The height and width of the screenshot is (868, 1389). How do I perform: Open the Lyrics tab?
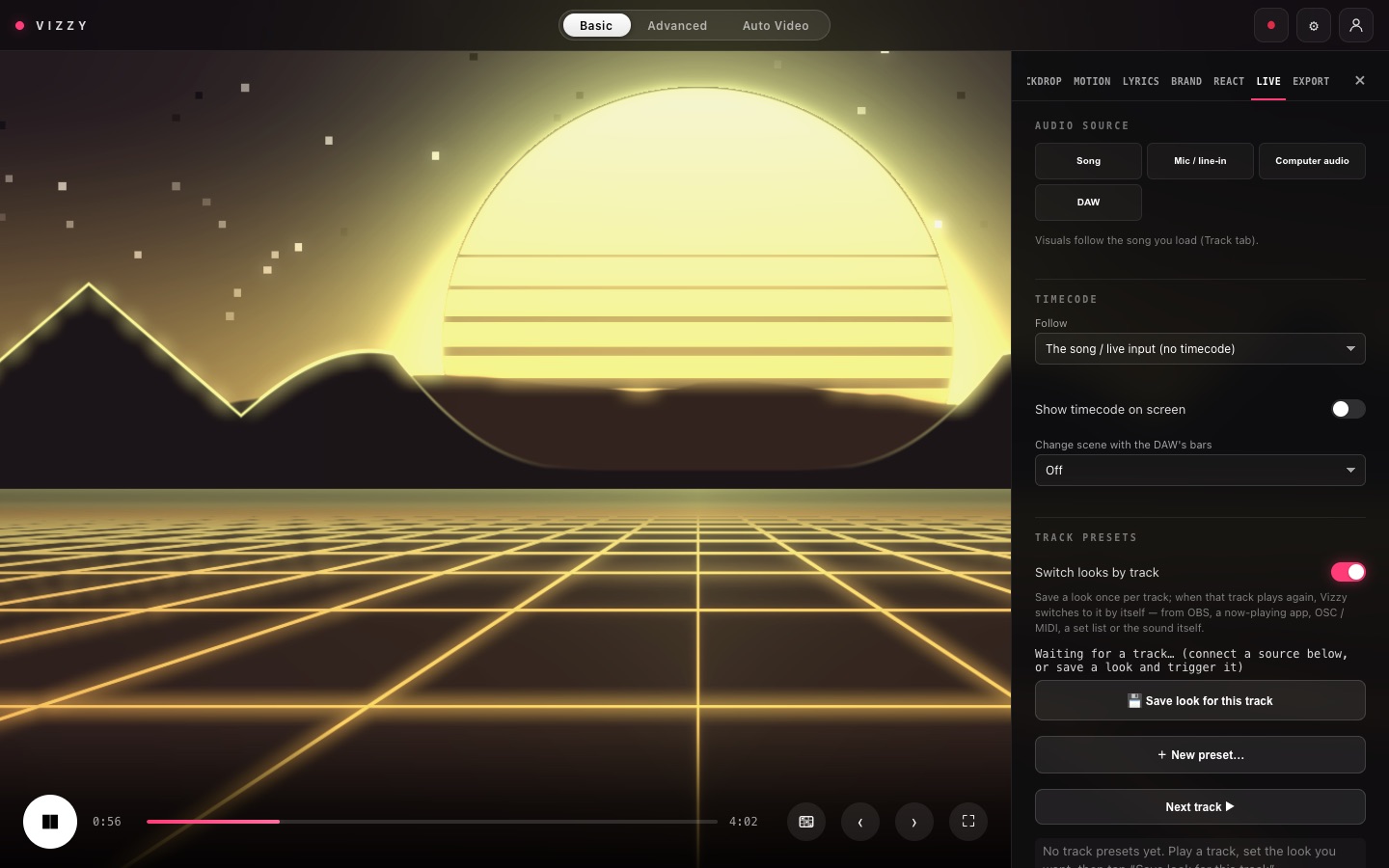[1141, 82]
